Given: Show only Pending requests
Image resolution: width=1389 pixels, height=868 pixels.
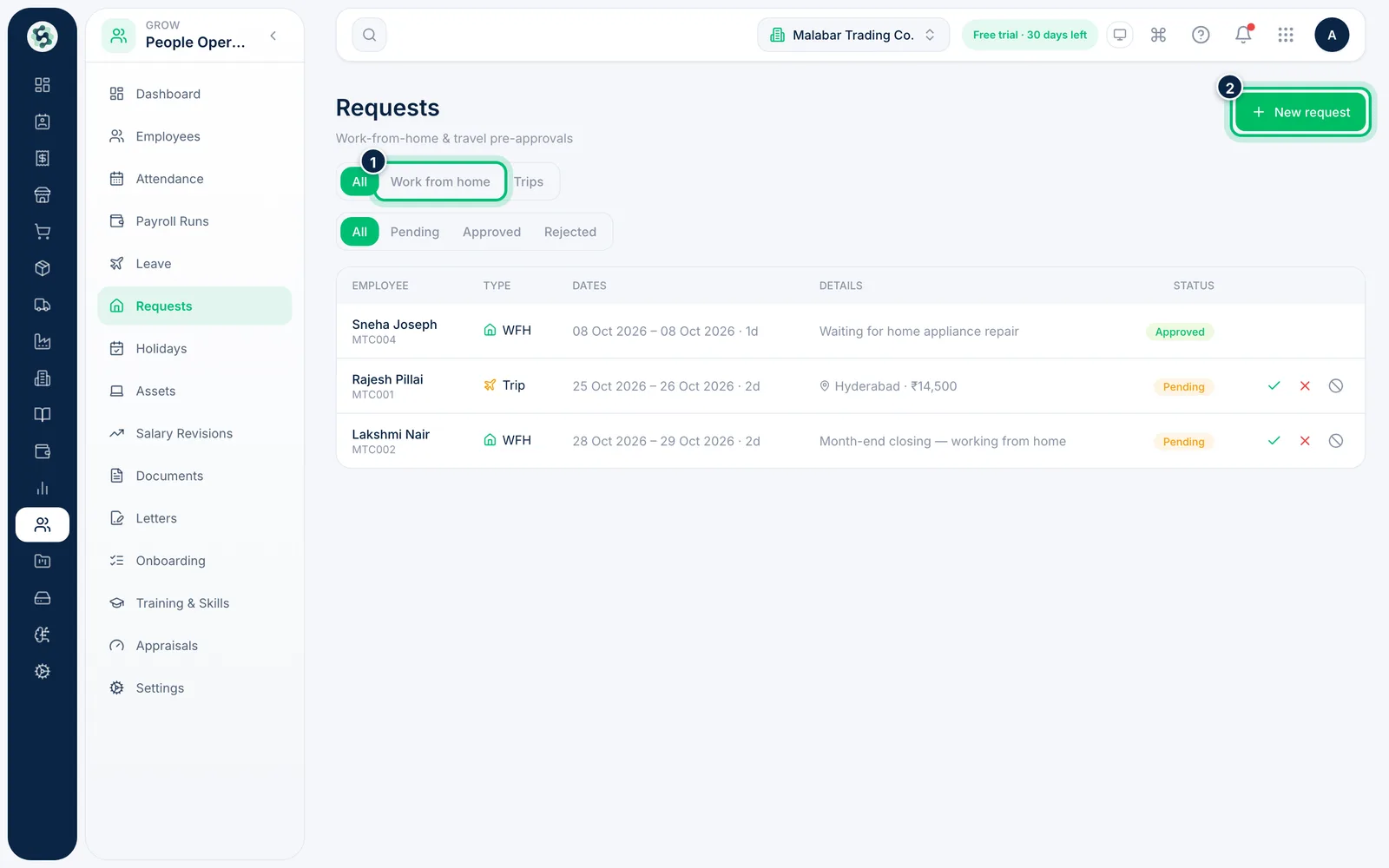Looking at the screenshot, I should pos(415,232).
